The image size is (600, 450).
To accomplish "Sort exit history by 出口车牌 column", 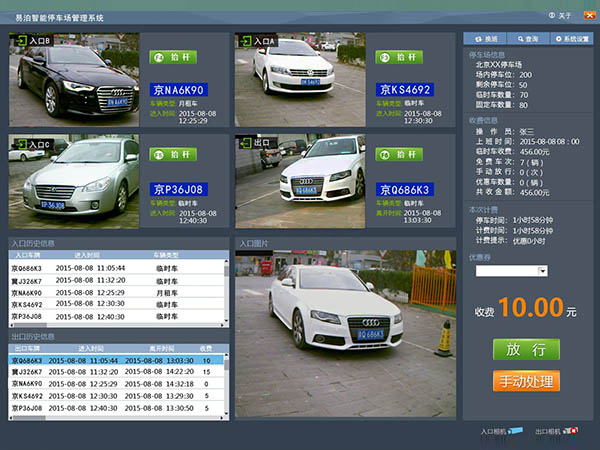I will click(27, 348).
